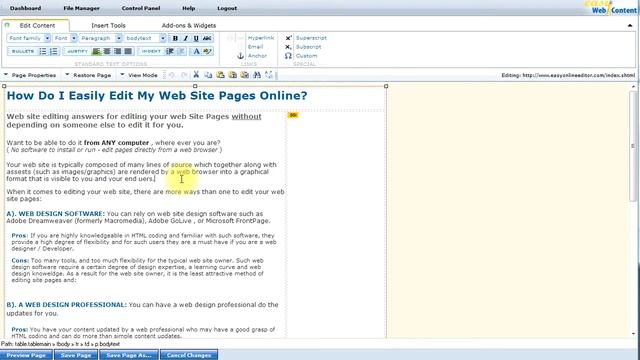Click the first paste icon
This screenshot has width=640, height=360.
coord(220,75)
